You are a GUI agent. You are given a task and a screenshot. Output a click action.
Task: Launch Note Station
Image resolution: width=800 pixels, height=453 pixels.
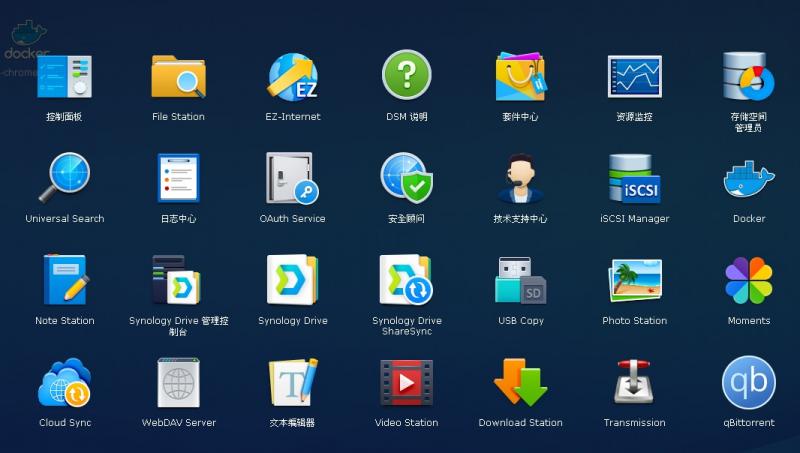pos(65,280)
